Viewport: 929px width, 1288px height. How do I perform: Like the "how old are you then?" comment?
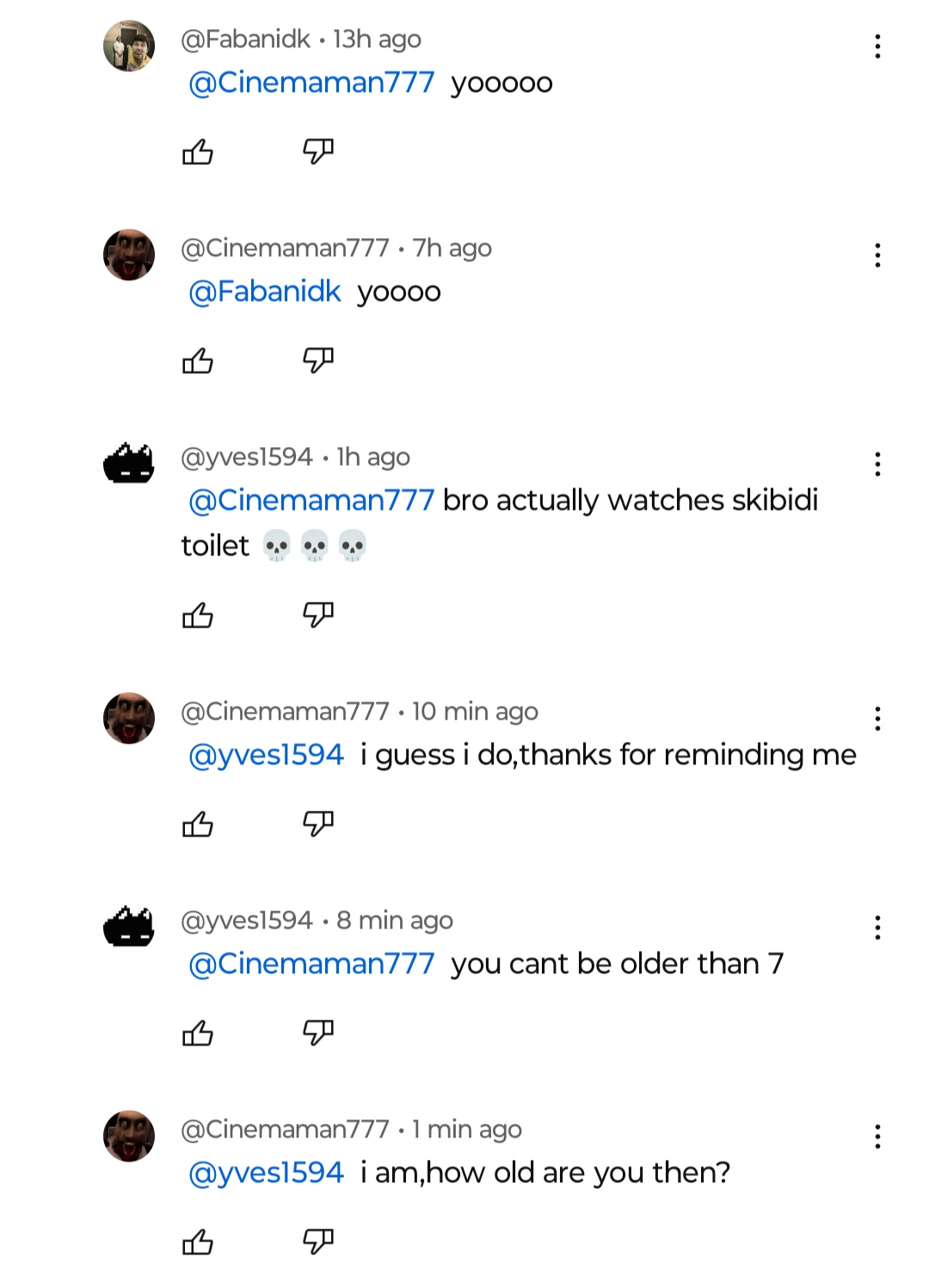[x=198, y=1242]
